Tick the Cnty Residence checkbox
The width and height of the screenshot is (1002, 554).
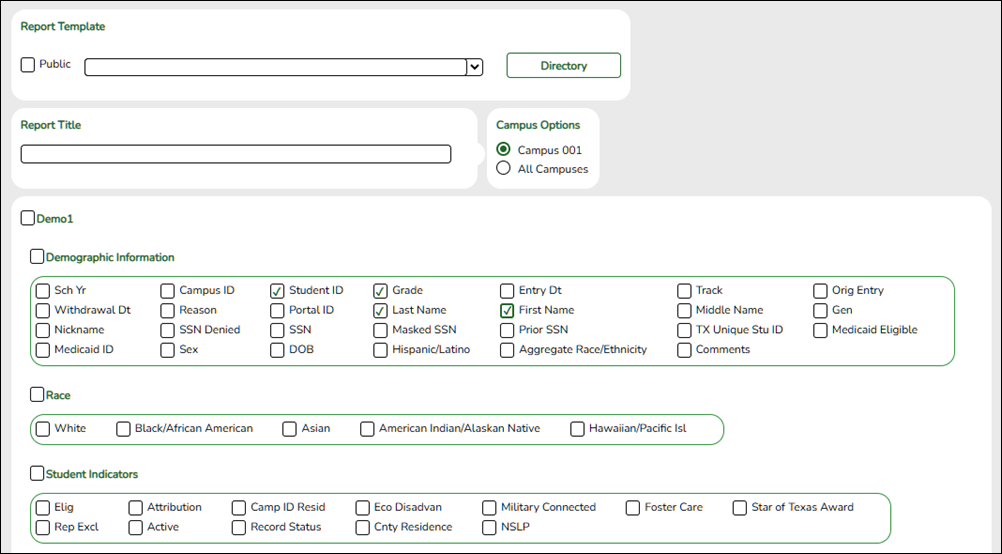pos(362,528)
